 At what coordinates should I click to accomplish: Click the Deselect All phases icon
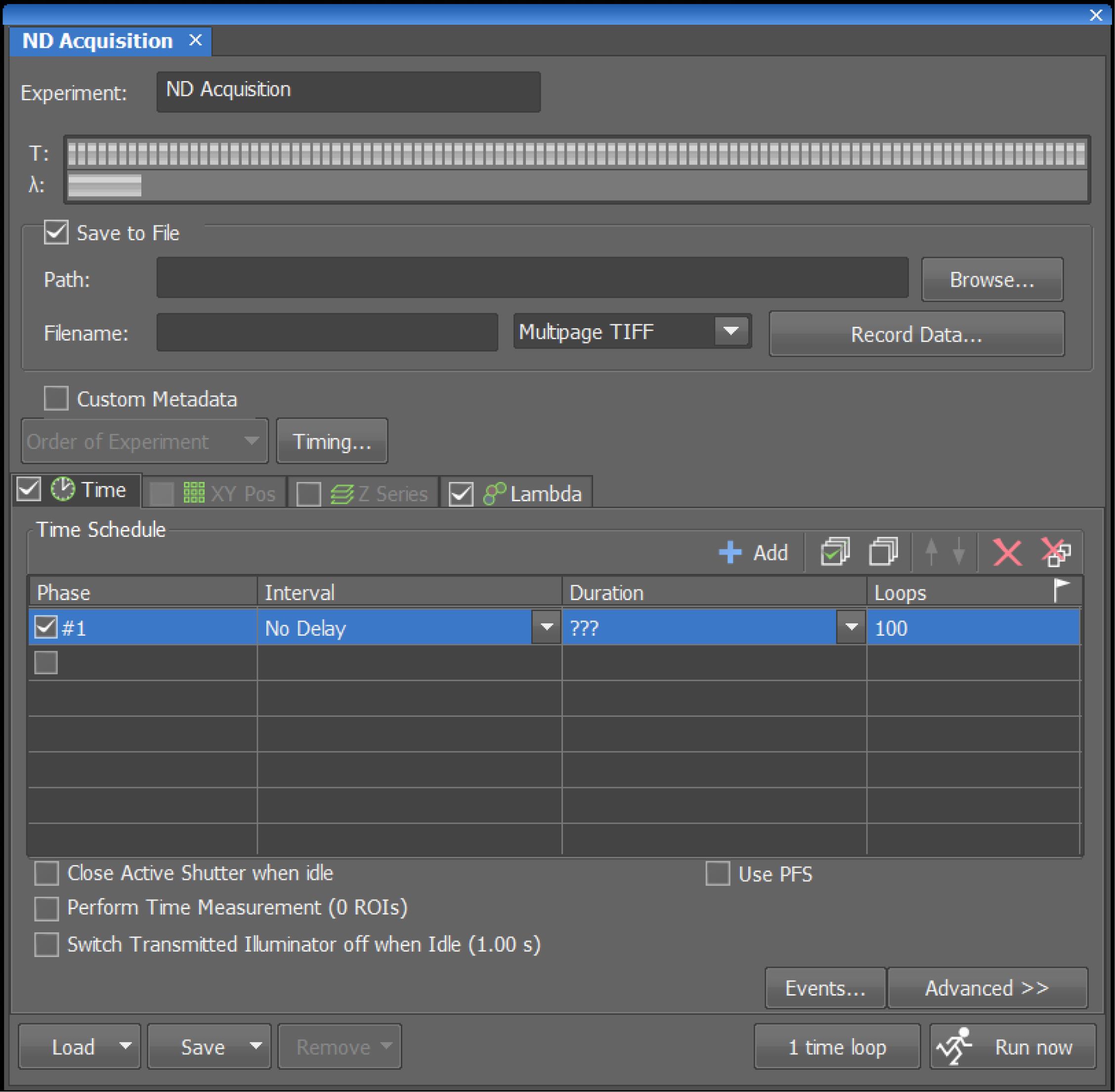[883, 552]
